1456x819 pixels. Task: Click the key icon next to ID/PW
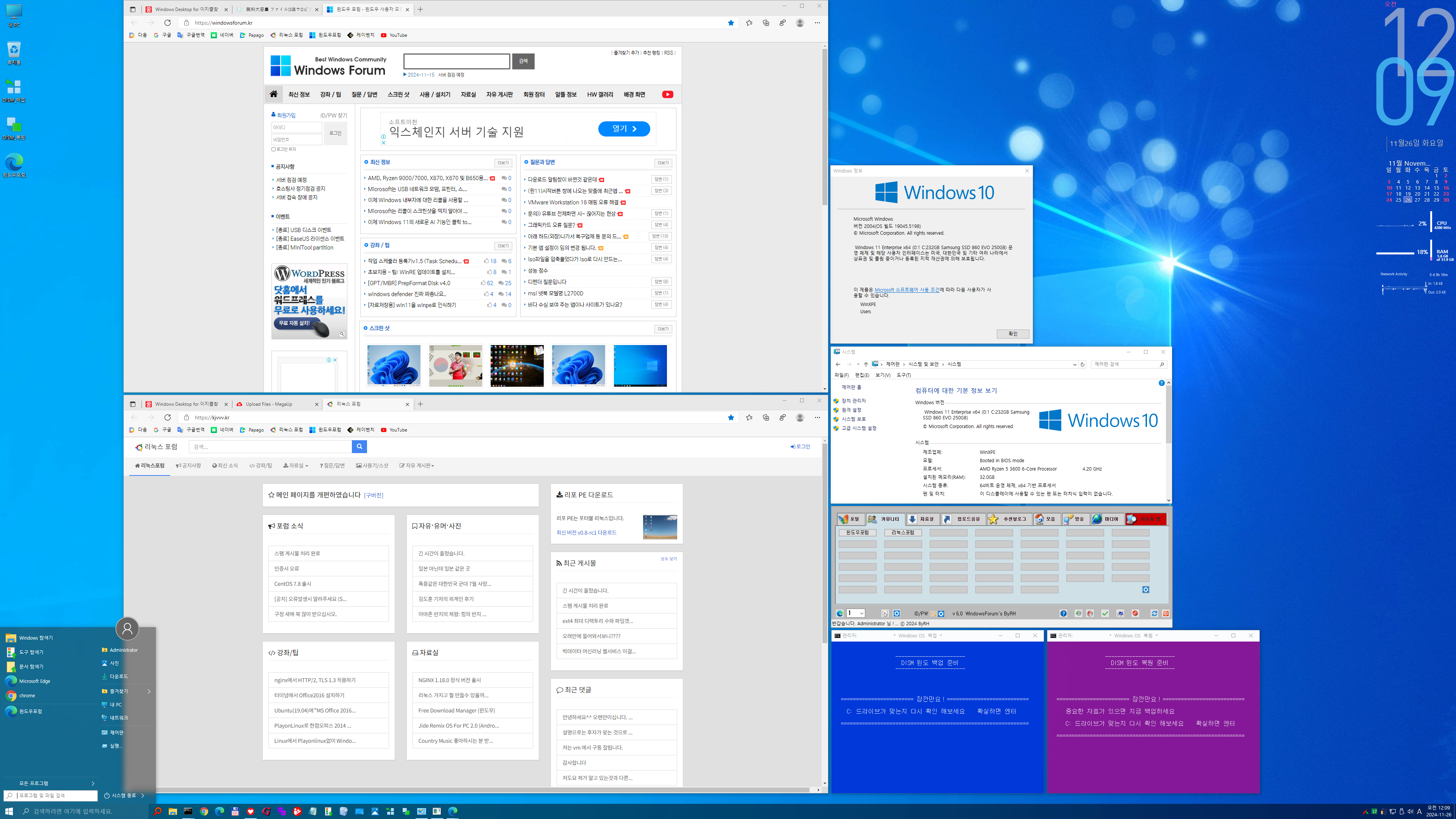(x=934, y=613)
